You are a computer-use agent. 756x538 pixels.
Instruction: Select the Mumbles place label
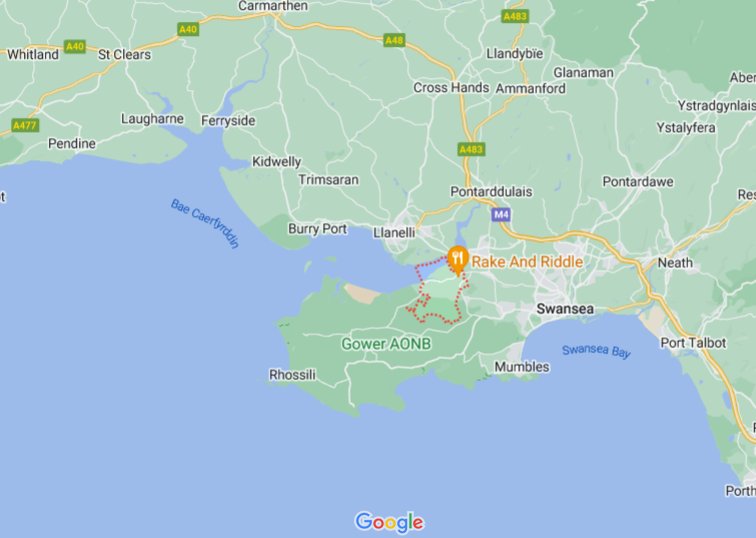click(522, 367)
